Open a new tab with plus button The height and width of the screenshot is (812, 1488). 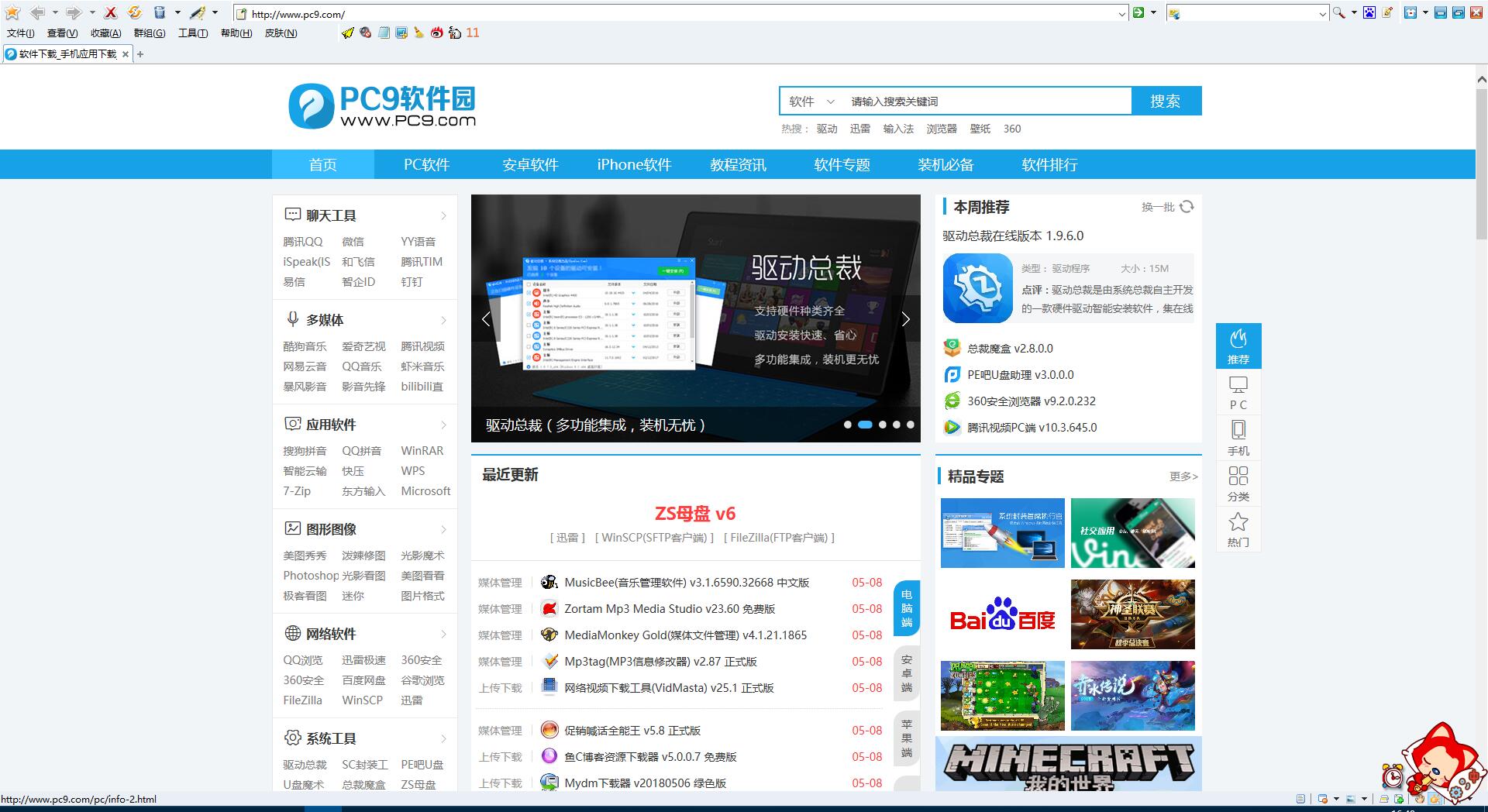[x=140, y=54]
